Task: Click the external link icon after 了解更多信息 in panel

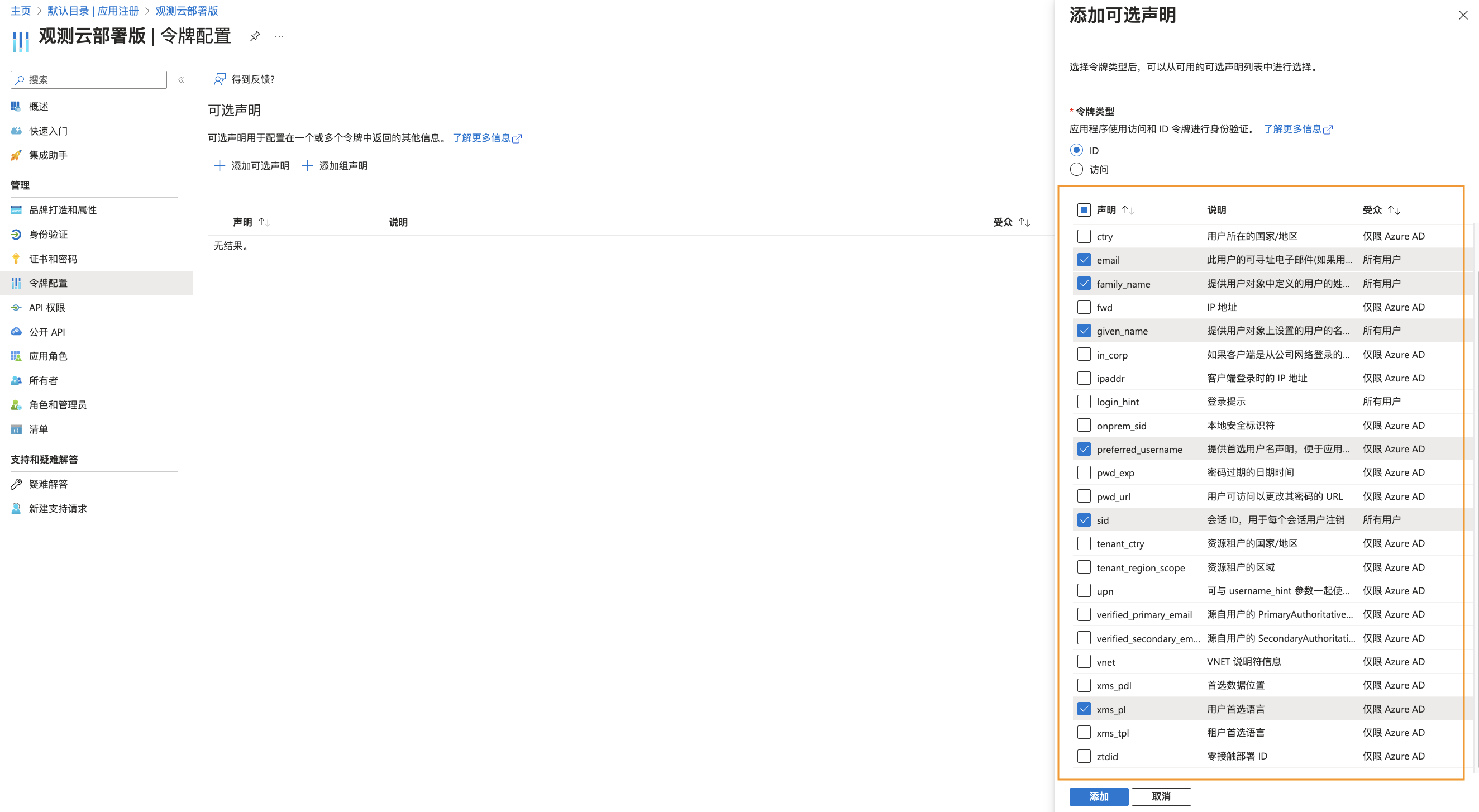Action: pyautogui.click(x=1328, y=130)
